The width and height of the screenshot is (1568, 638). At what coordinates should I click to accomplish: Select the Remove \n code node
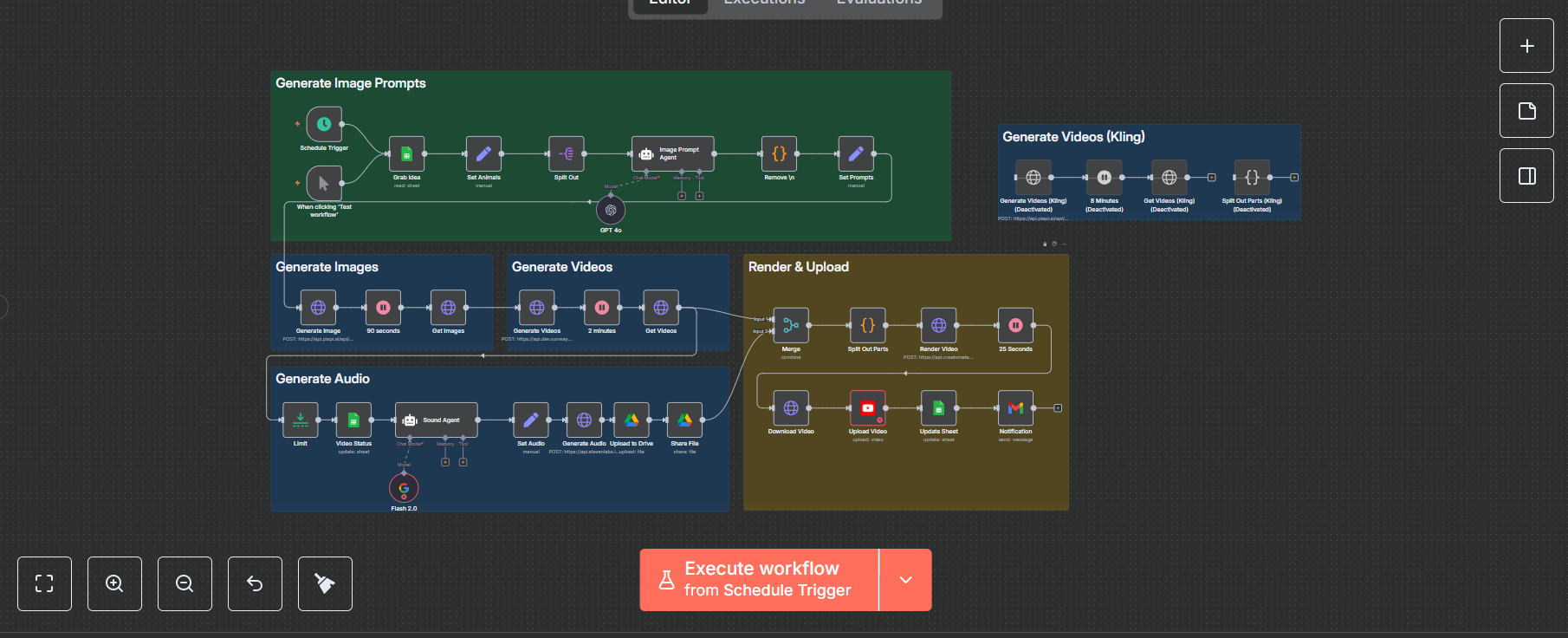779,153
